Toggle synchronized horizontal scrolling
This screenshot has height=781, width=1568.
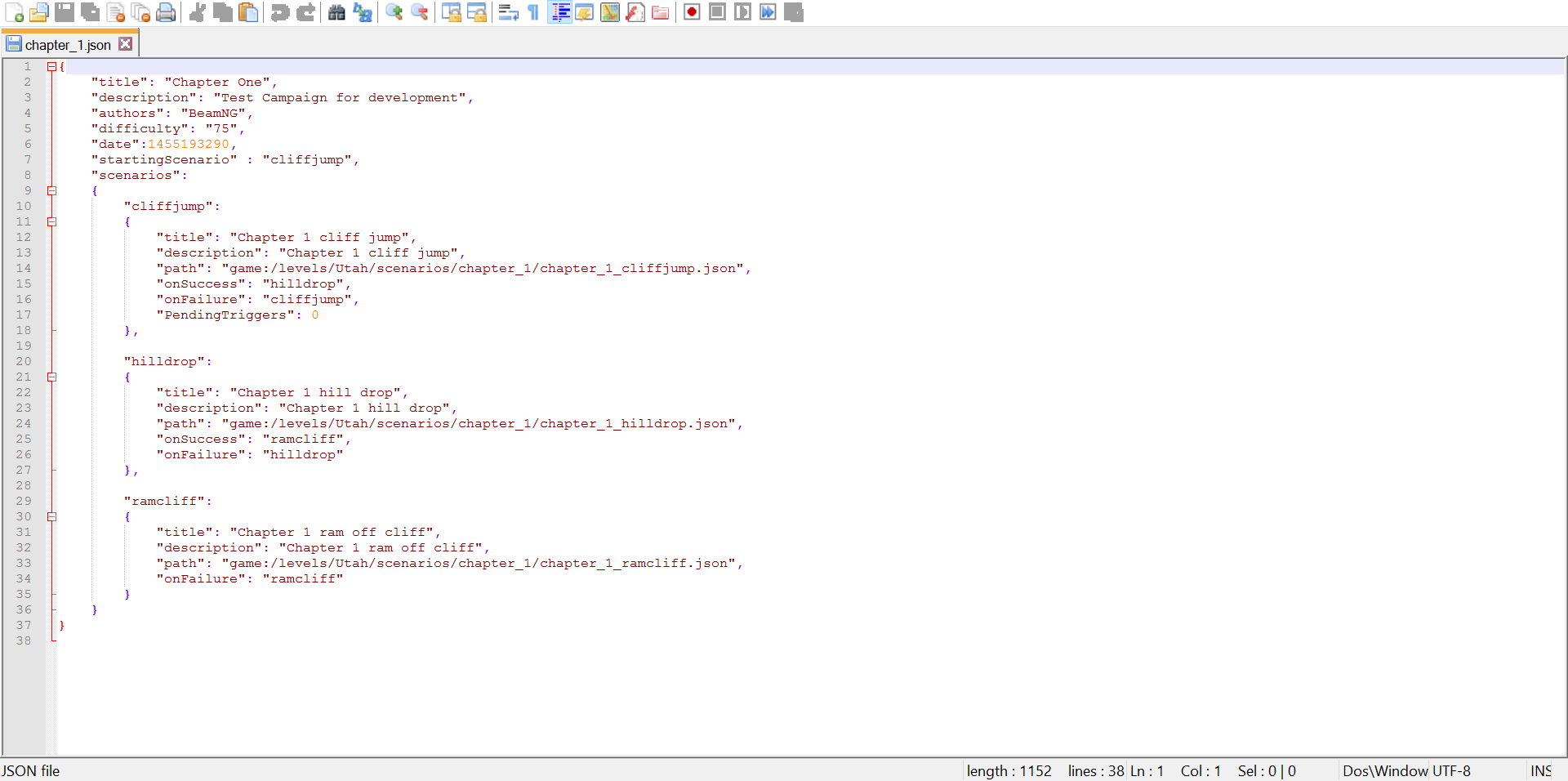[476, 12]
